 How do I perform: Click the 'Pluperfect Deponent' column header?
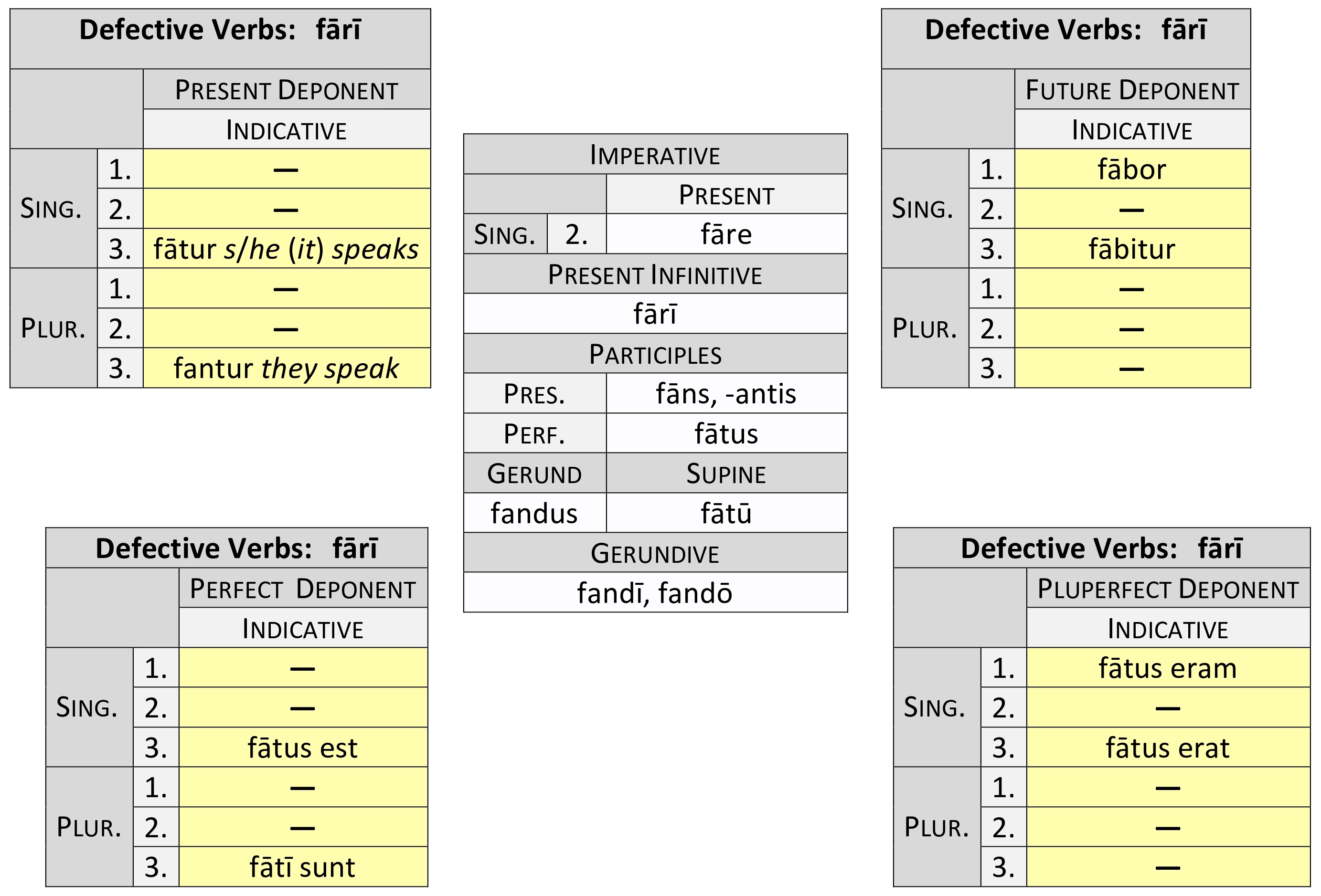1168,589
